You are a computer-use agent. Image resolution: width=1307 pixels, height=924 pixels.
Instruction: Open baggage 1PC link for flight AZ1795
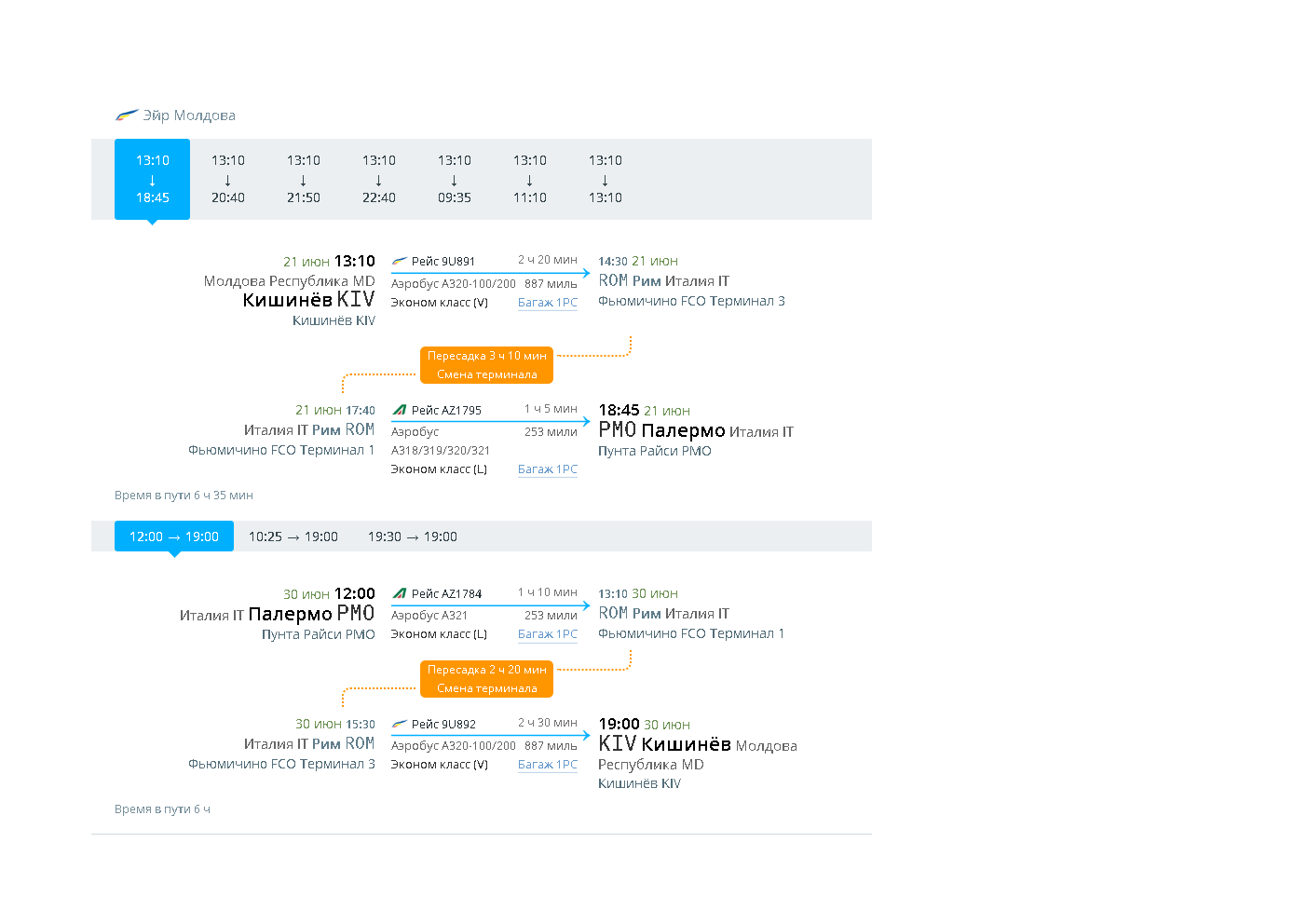pos(547,469)
